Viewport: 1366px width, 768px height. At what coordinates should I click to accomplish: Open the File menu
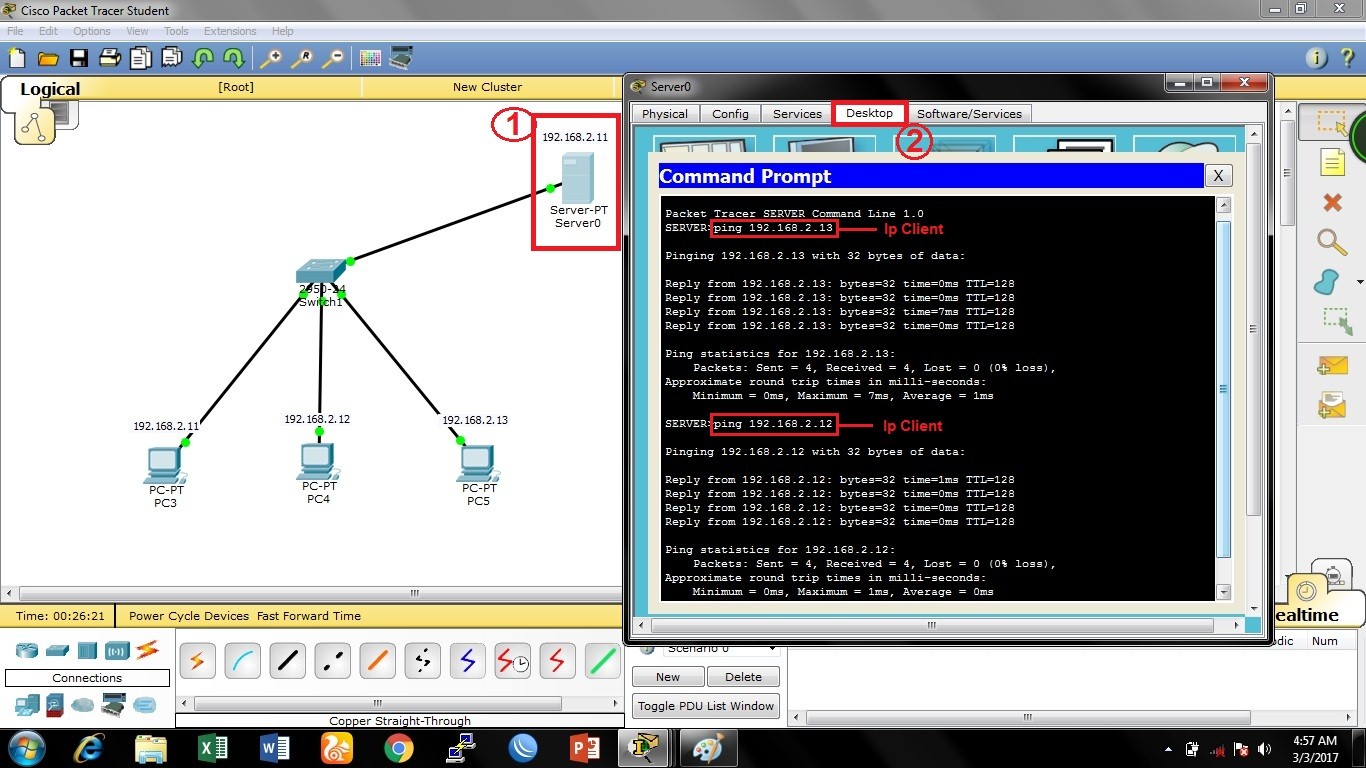15,31
